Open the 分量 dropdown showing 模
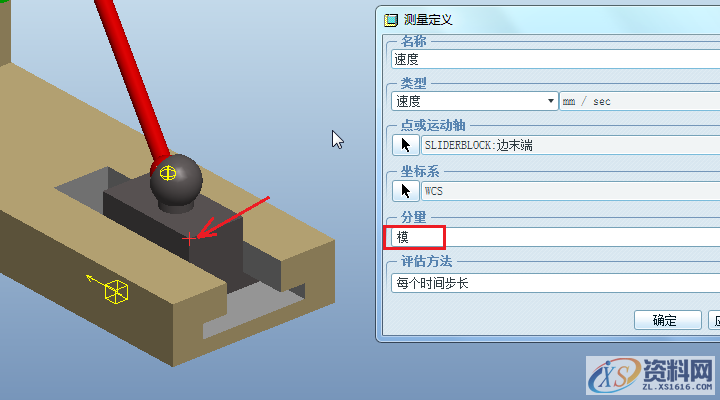 pyautogui.click(x=556, y=237)
